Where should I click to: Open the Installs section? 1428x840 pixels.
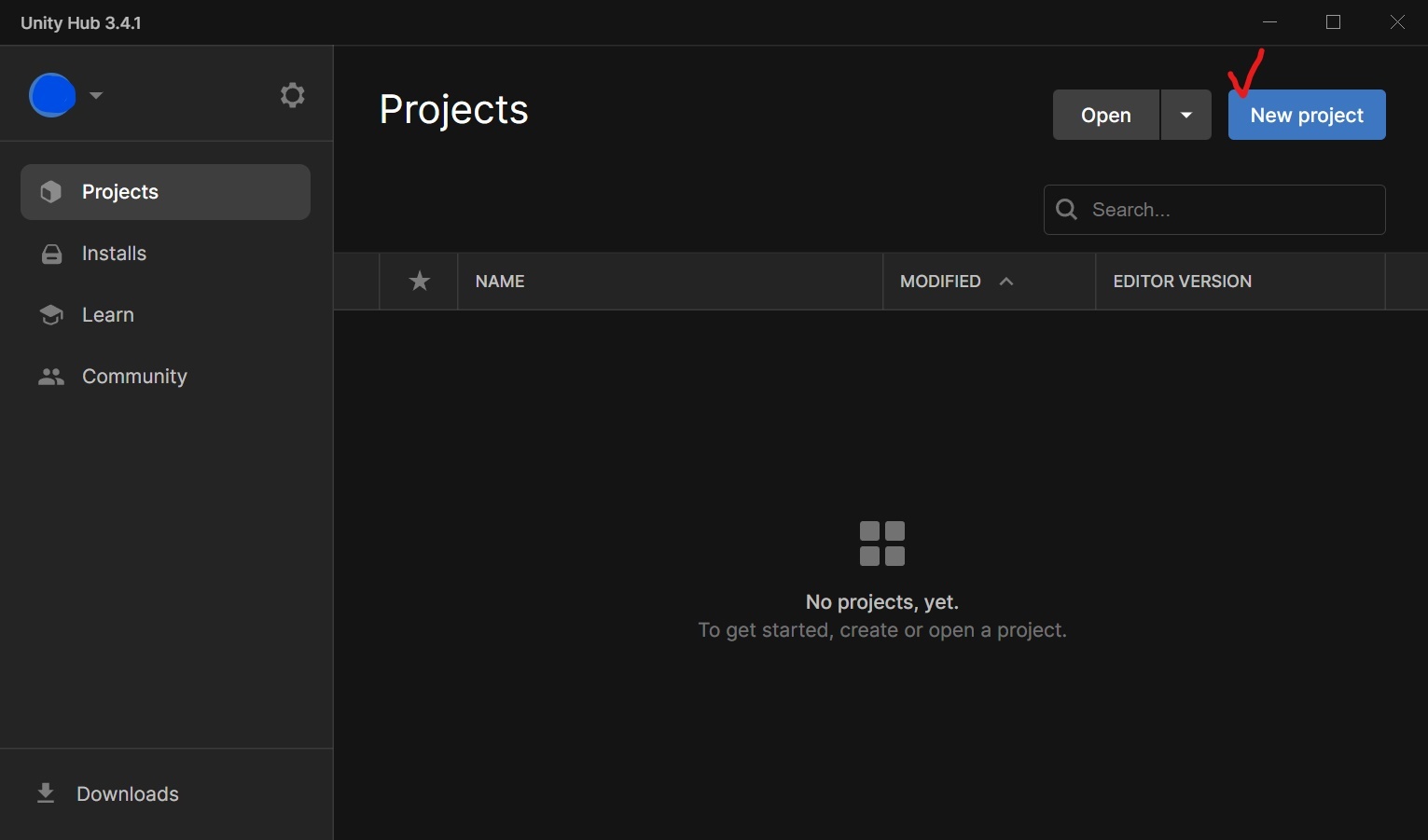tap(165, 254)
